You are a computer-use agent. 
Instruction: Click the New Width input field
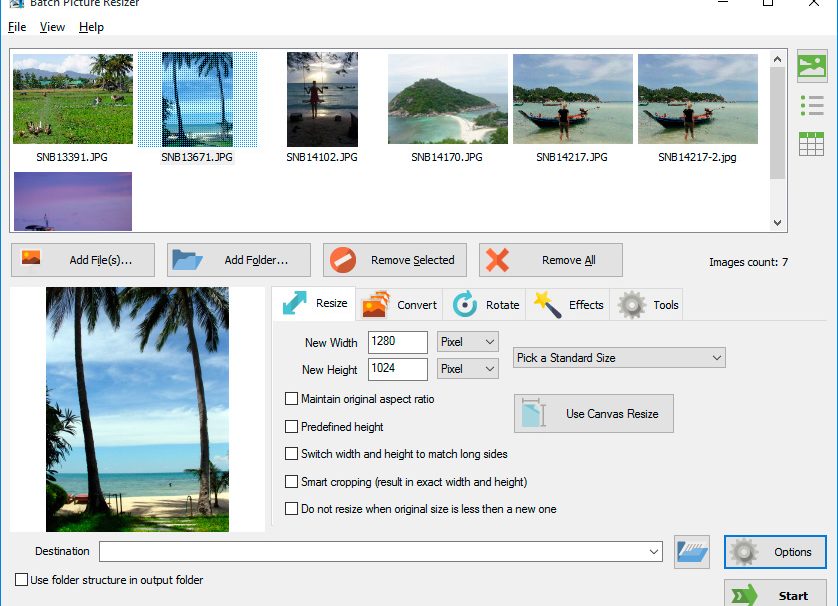[x=398, y=342]
